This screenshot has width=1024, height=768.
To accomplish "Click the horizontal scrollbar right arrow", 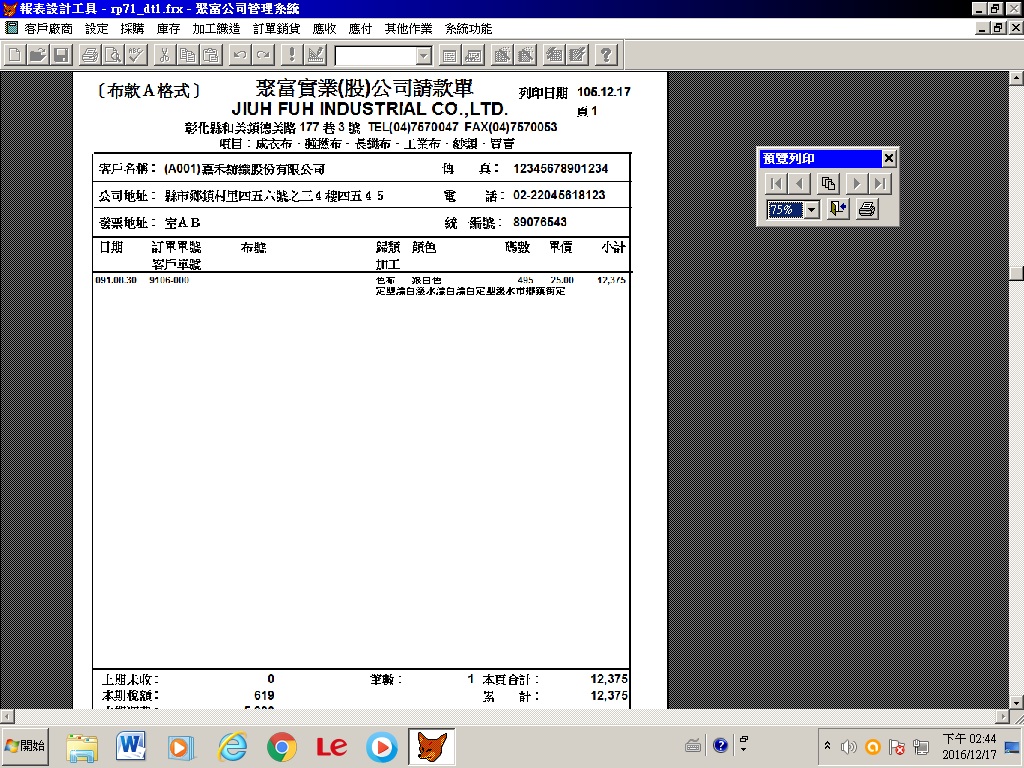I will tap(1002, 717).
